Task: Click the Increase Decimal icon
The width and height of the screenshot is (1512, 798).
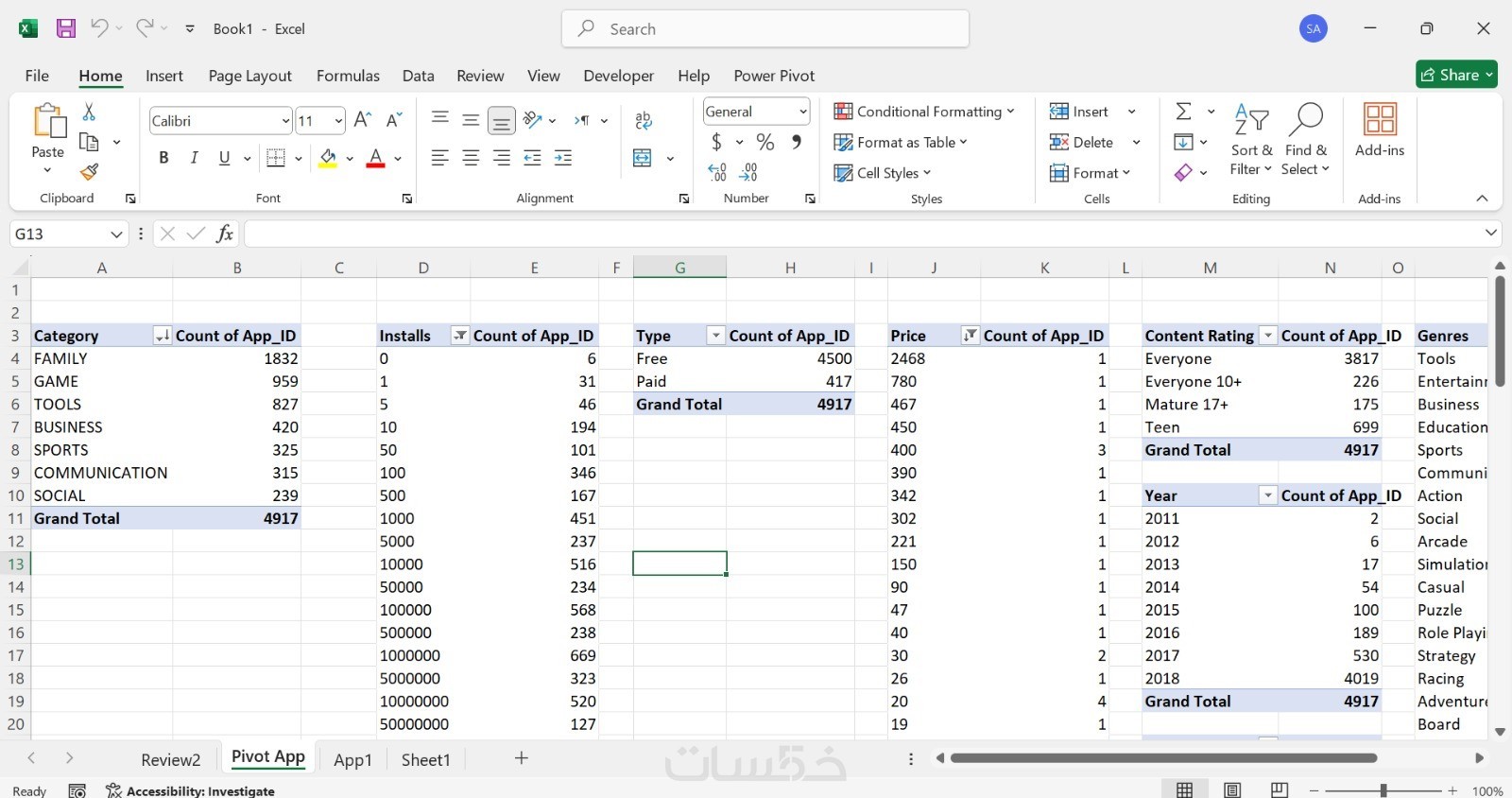Action: (x=717, y=172)
